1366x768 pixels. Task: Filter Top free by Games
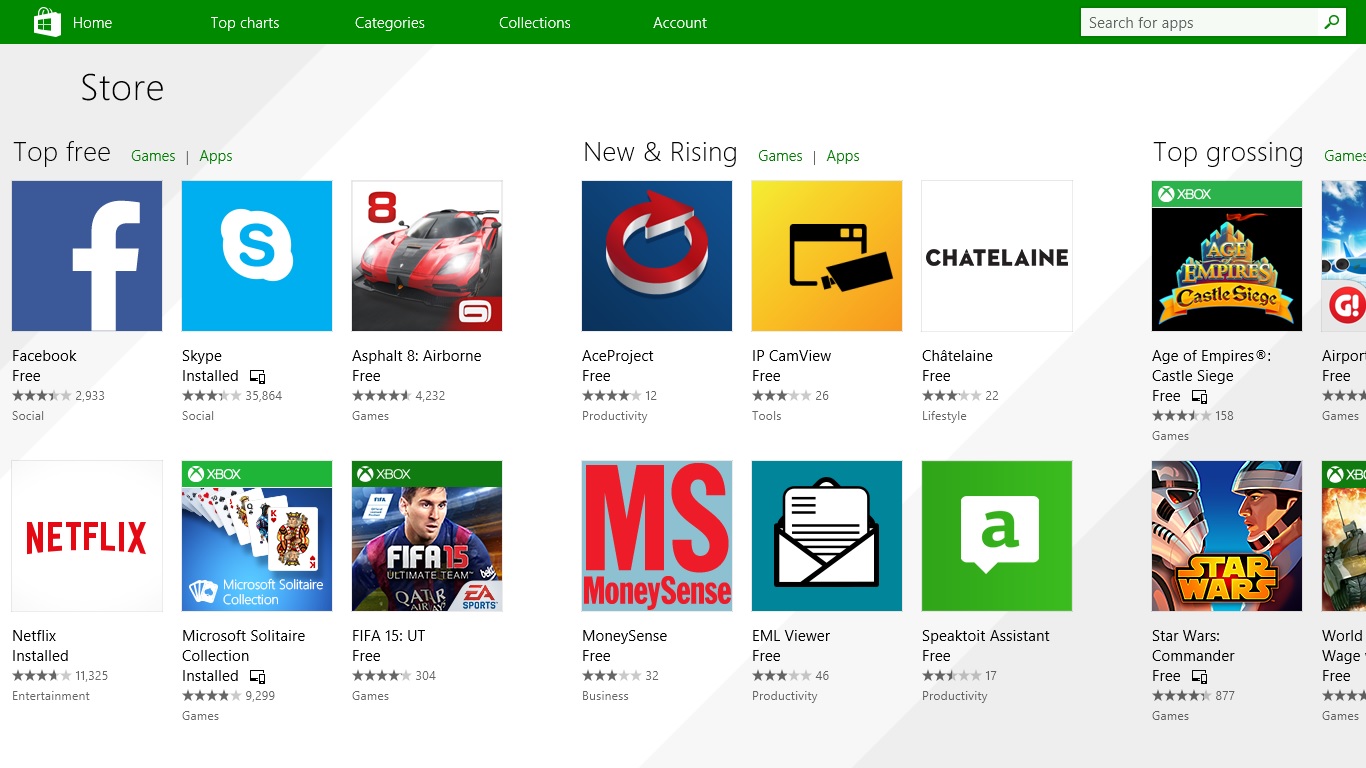153,156
